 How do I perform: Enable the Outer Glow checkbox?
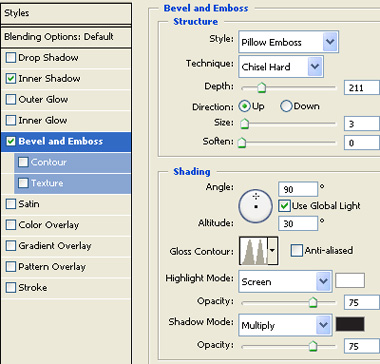11,100
